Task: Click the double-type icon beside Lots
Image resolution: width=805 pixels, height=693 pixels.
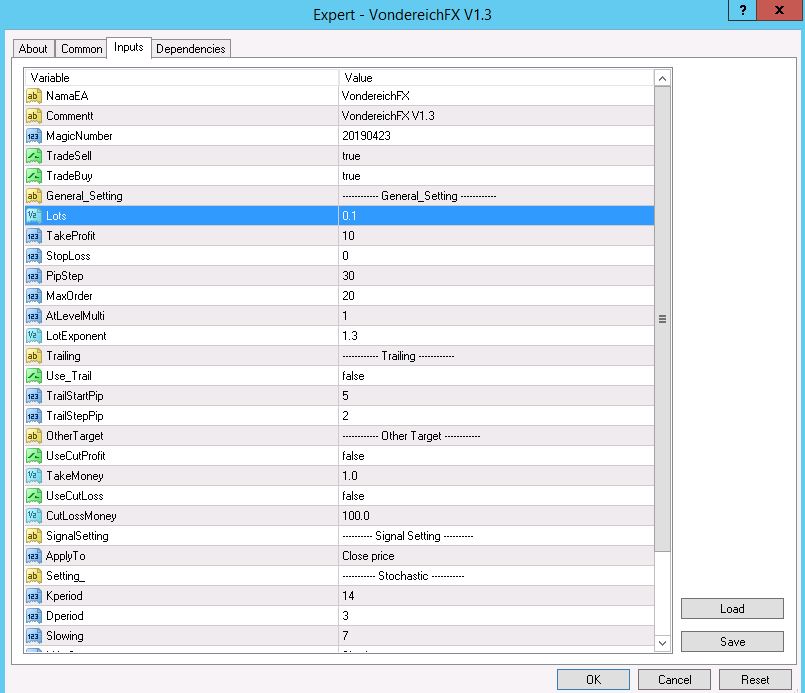Action: click(x=33, y=216)
